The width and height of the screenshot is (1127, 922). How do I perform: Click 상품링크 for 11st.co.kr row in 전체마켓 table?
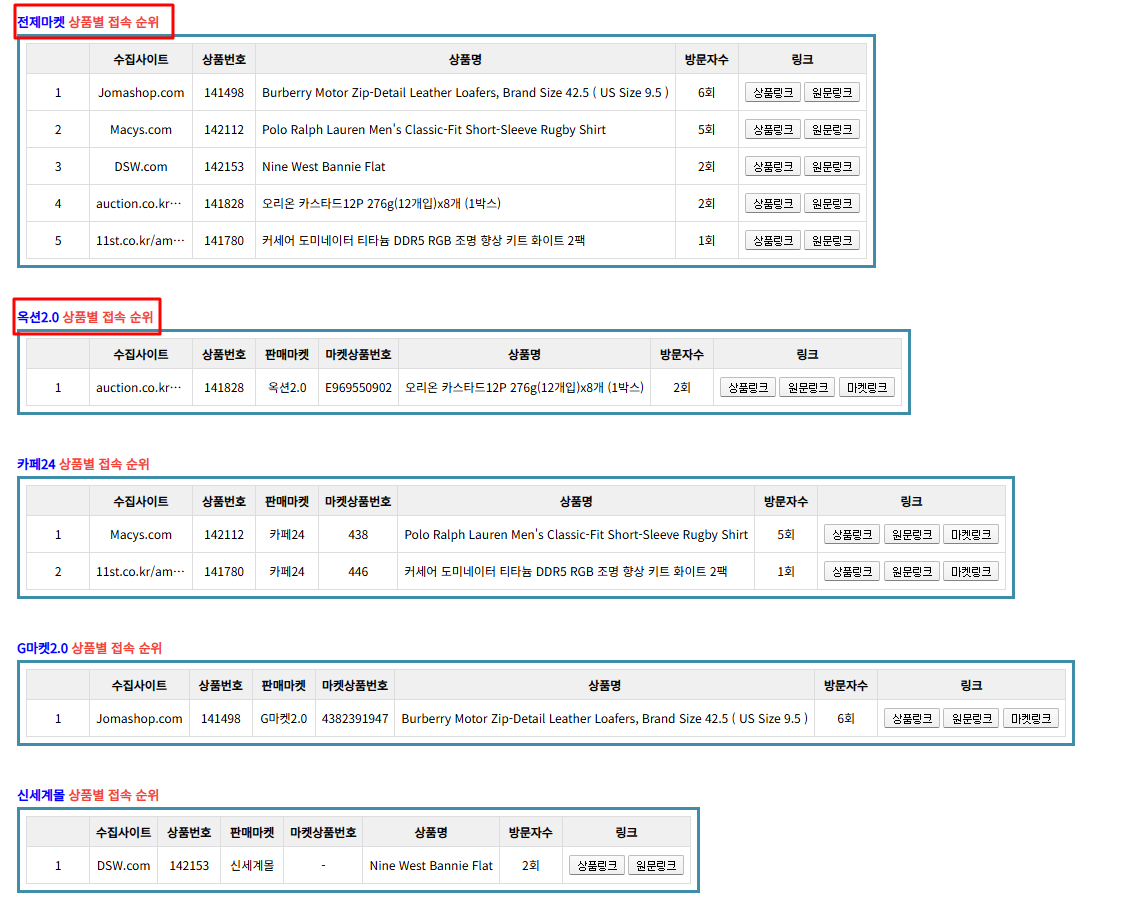tap(772, 241)
